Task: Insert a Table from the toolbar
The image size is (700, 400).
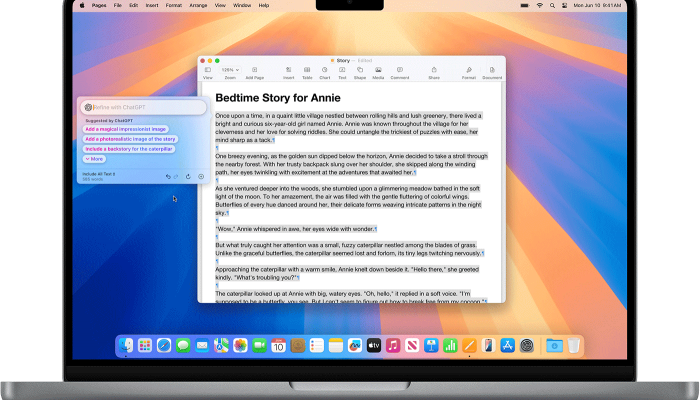Action: (x=307, y=71)
